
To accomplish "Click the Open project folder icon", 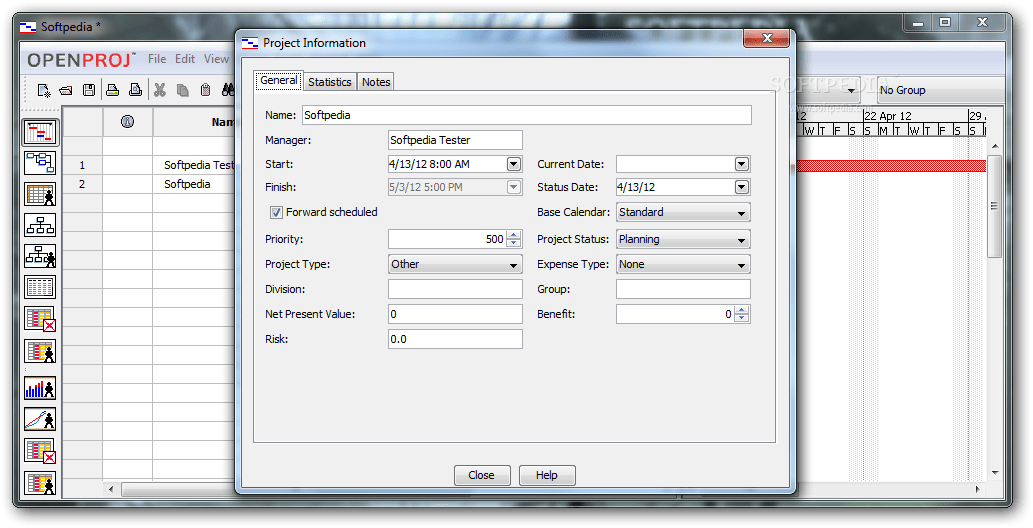I will click(x=66, y=90).
